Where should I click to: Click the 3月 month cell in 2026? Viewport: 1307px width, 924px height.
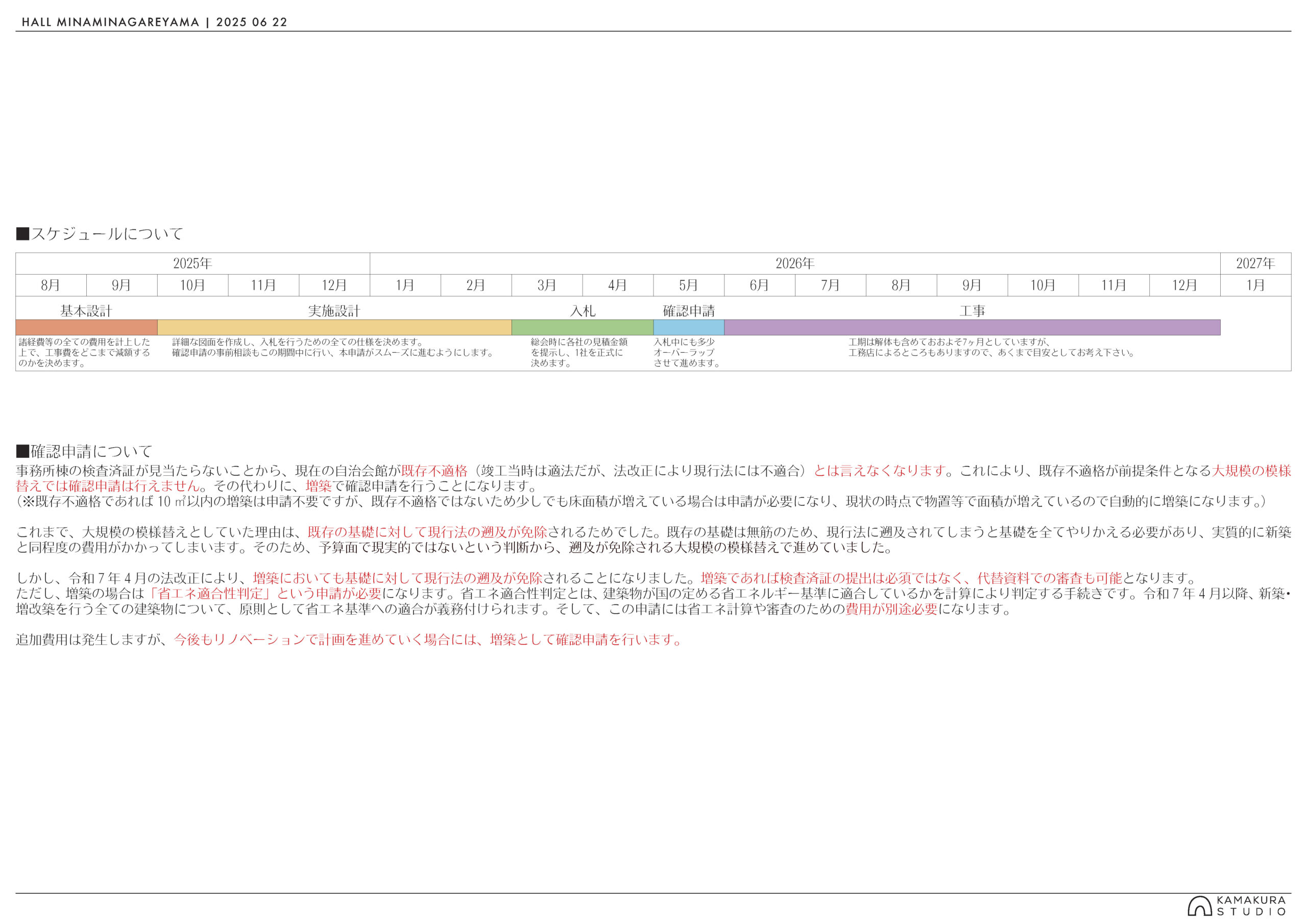(546, 285)
